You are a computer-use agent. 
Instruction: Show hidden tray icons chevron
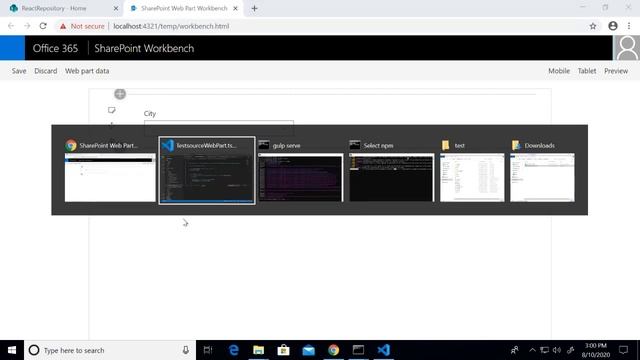coord(532,350)
